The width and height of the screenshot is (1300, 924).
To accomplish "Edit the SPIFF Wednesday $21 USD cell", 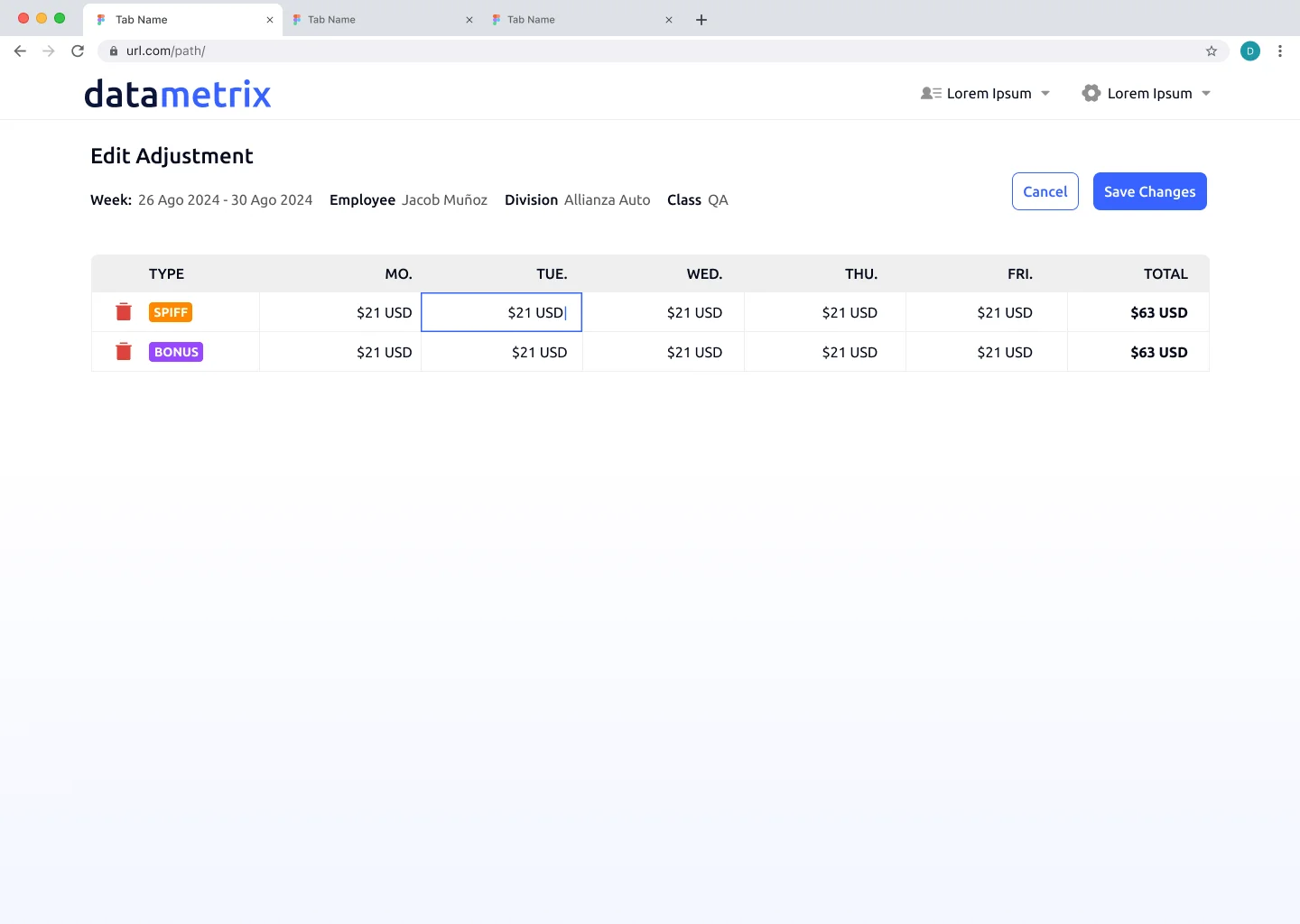I will click(664, 312).
